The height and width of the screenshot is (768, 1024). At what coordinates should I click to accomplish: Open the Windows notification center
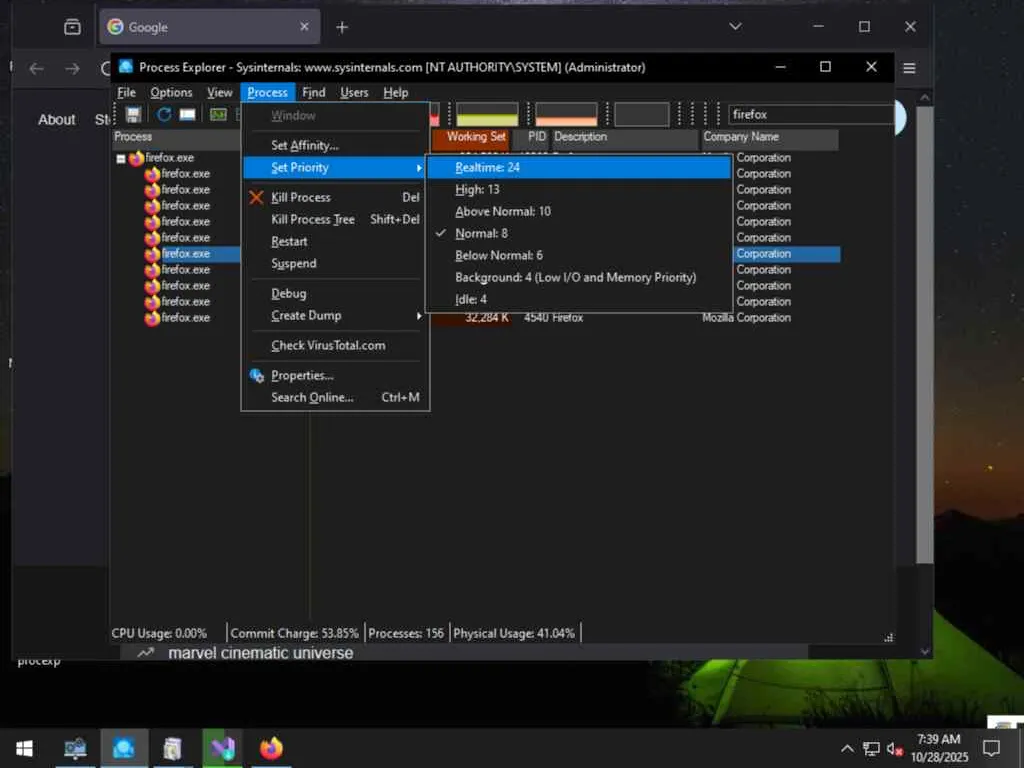pyautogui.click(x=991, y=748)
